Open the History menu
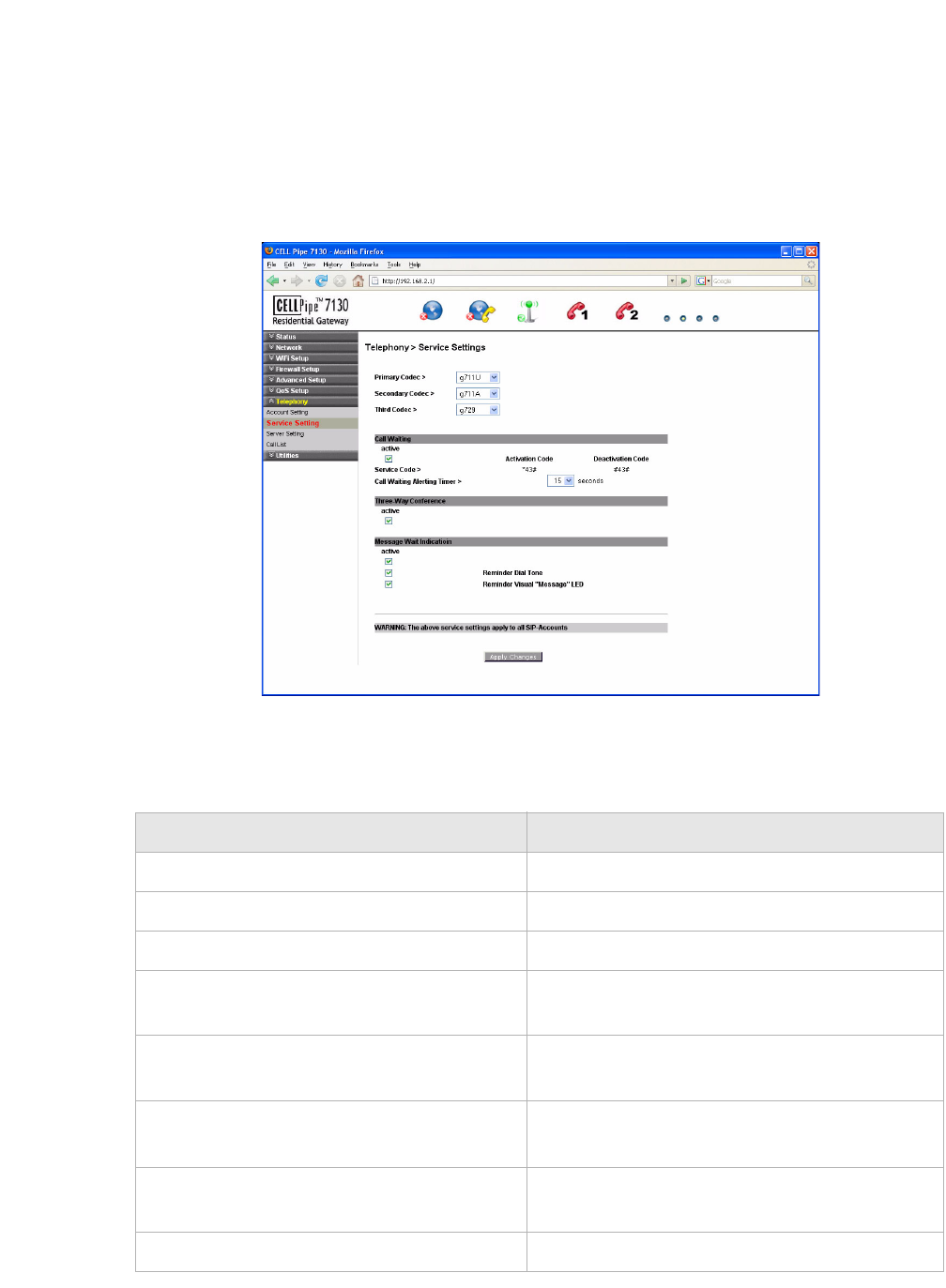This screenshot has height=1288, width=946. (333, 265)
